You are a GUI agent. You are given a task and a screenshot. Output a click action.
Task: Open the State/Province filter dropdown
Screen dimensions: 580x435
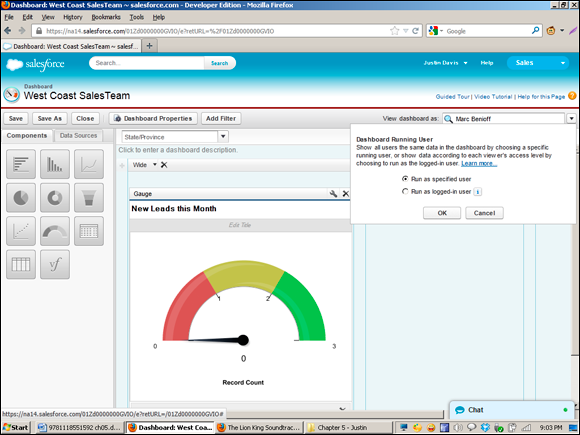coord(223,136)
